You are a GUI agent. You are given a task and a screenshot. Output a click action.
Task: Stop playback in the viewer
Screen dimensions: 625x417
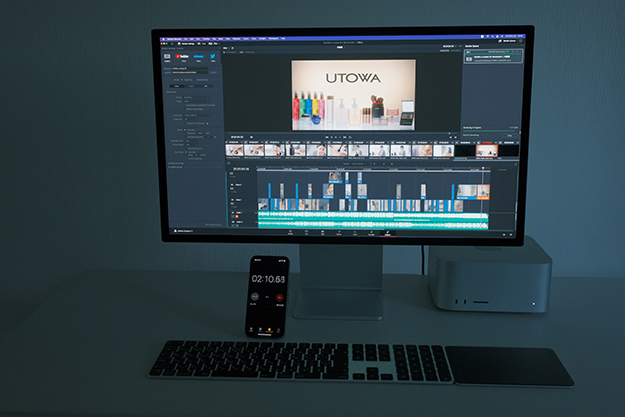(336, 137)
